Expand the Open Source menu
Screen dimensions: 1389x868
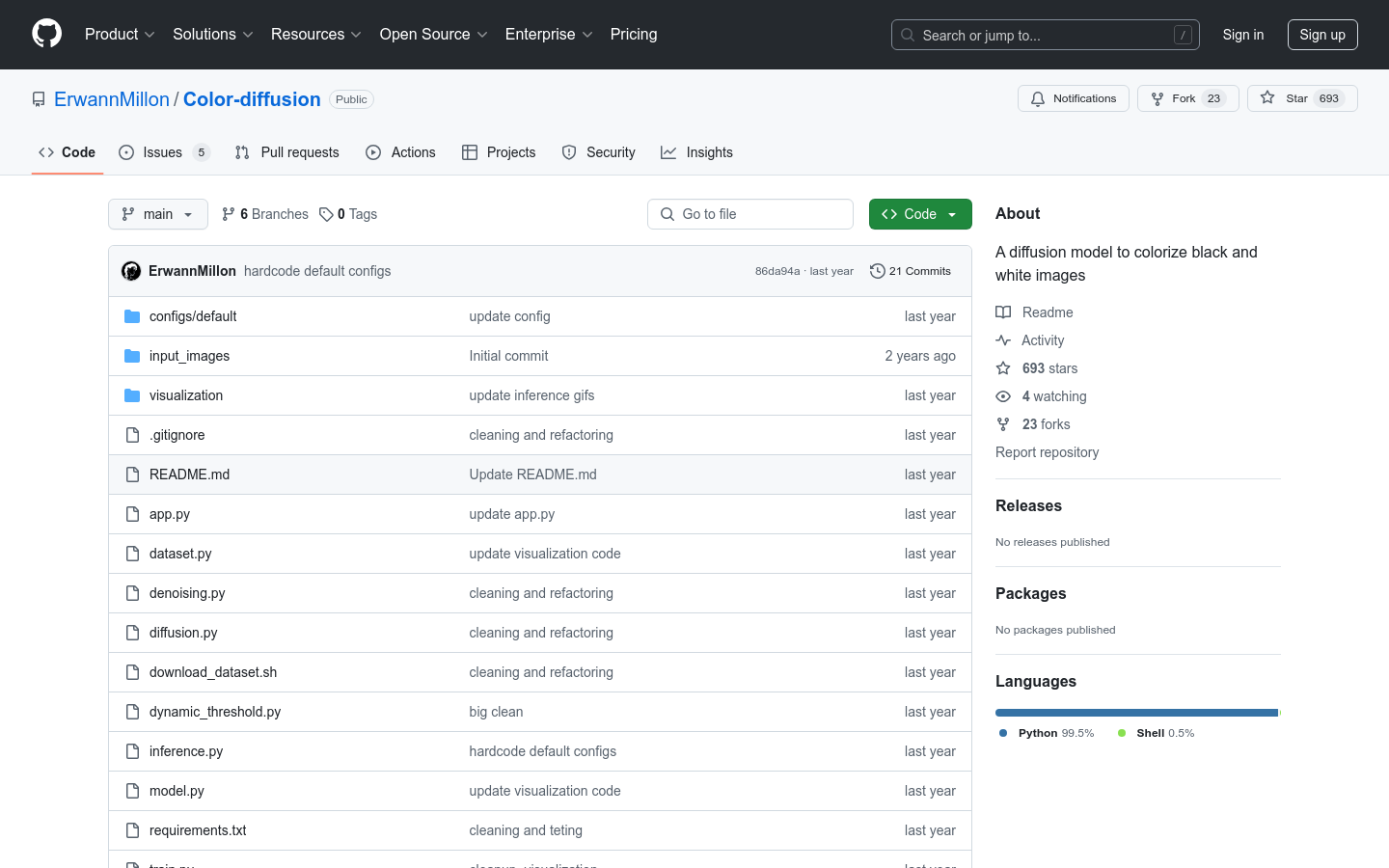(433, 34)
